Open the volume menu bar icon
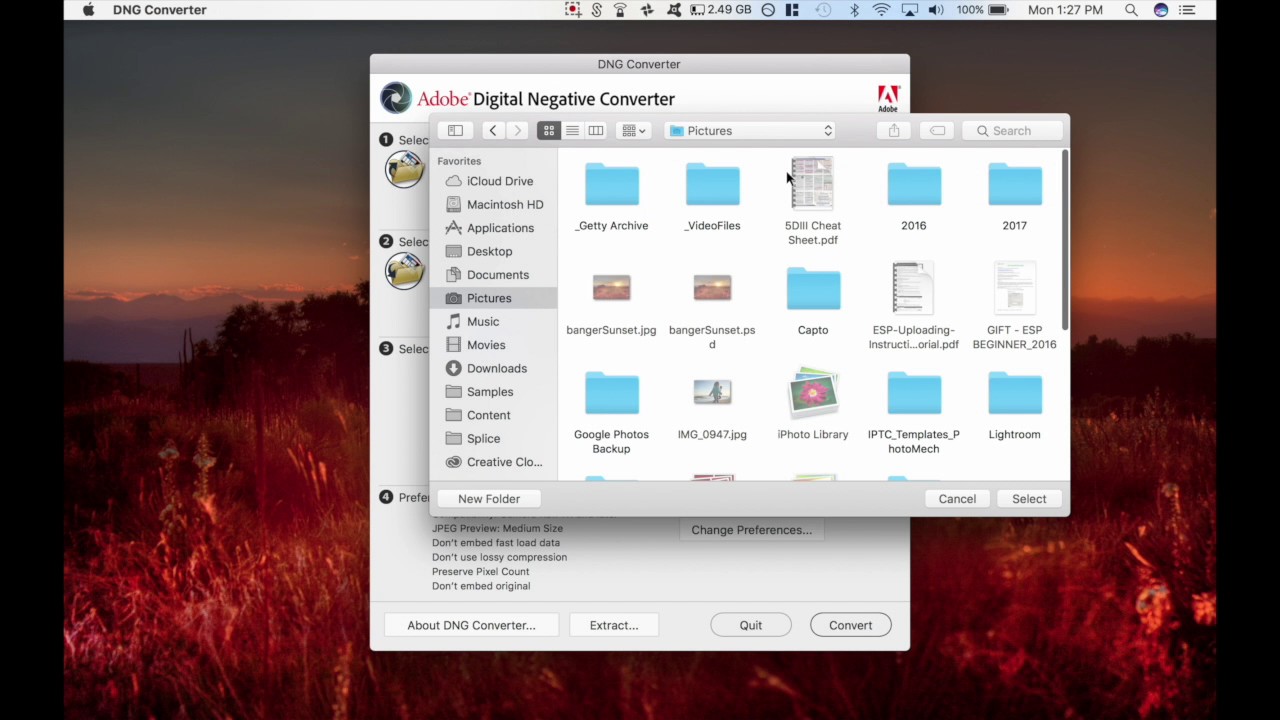The image size is (1280, 720). (936, 10)
